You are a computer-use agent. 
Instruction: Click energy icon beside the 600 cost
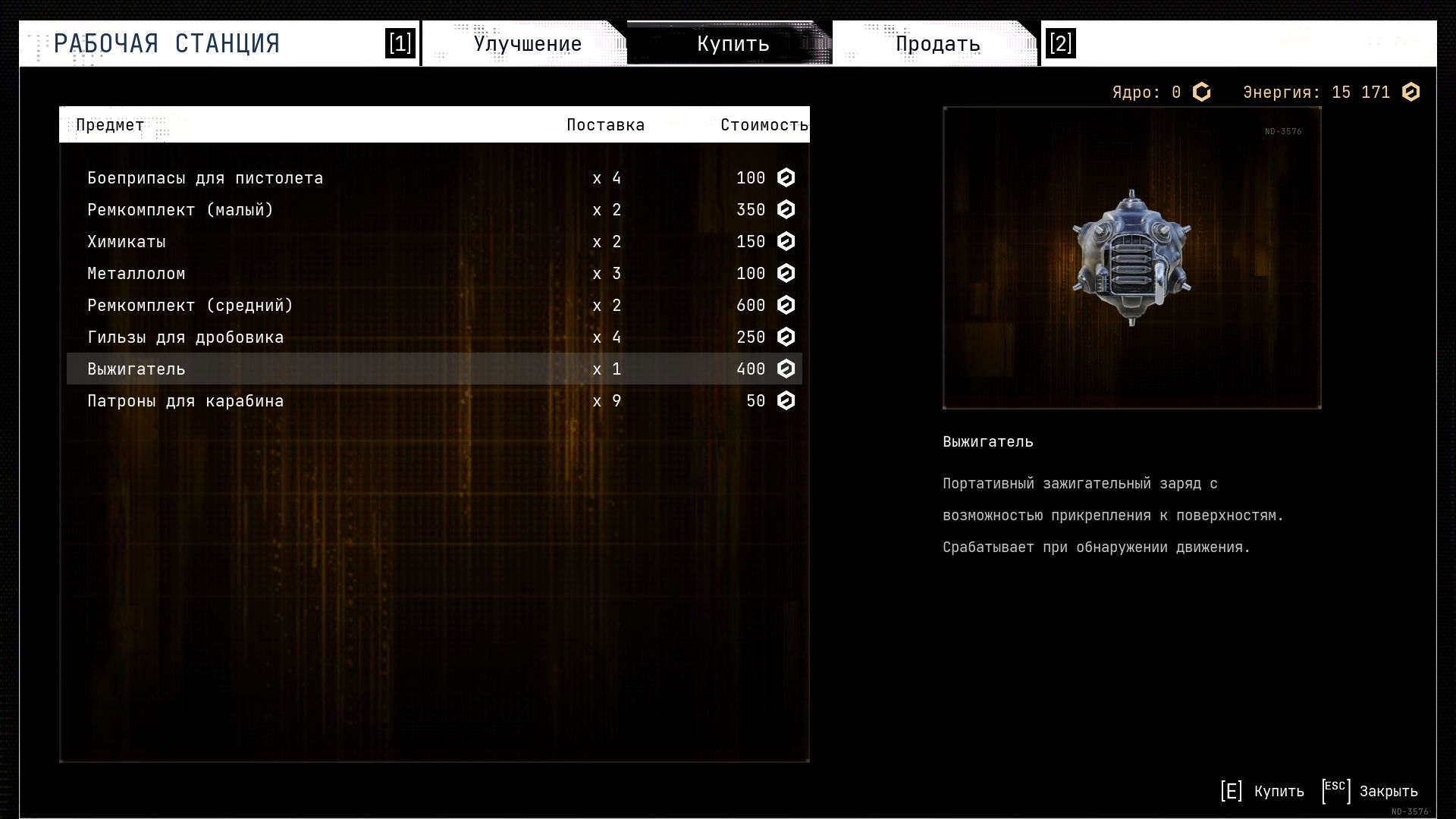click(x=786, y=306)
